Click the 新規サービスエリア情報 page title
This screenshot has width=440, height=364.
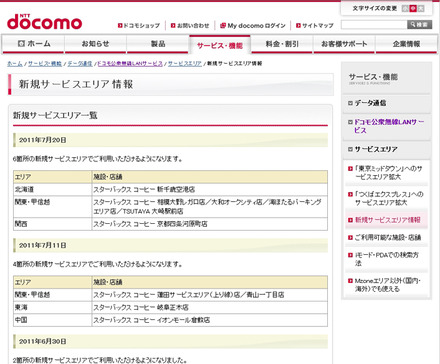pyautogui.click(x=76, y=84)
